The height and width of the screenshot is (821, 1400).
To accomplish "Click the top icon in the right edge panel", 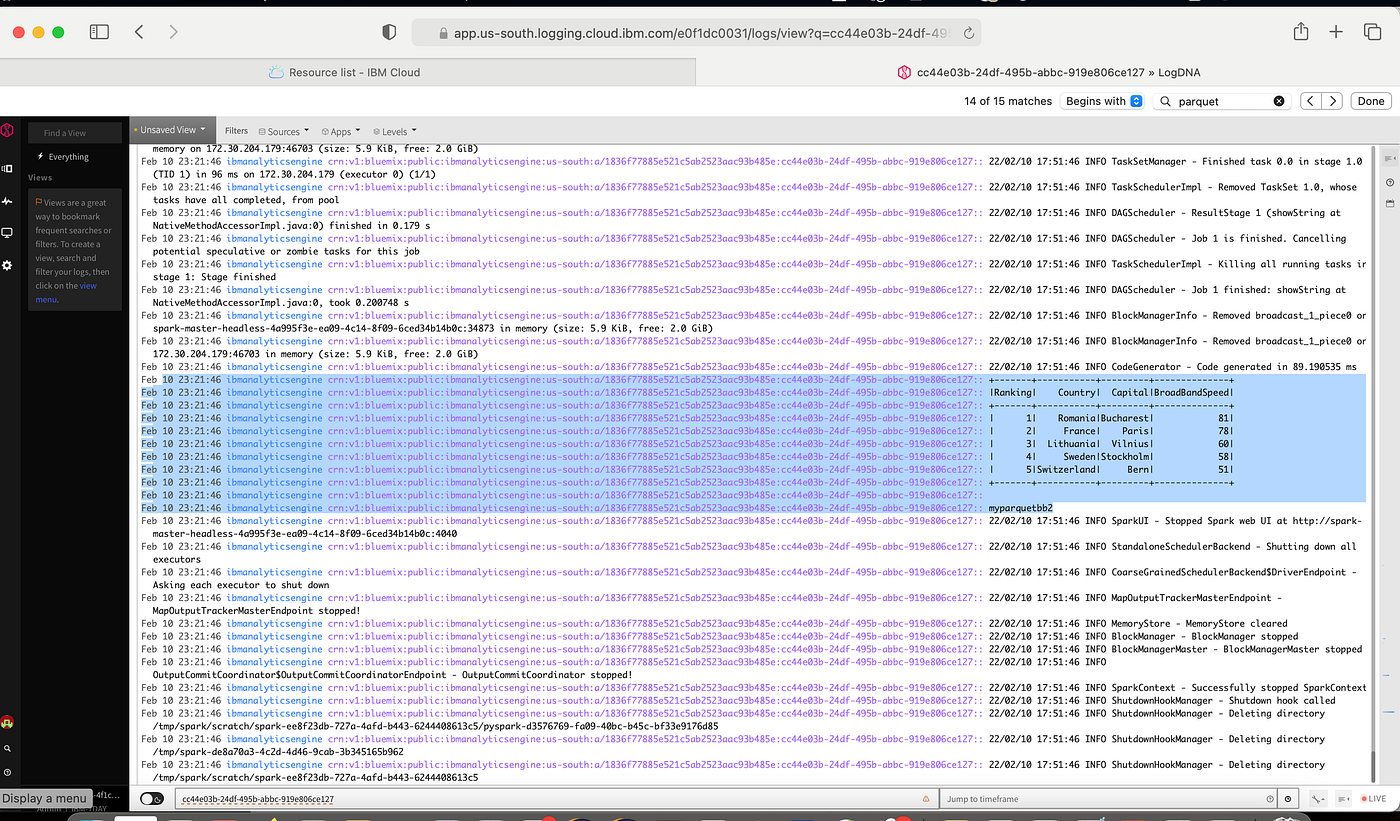I will (1389, 159).
